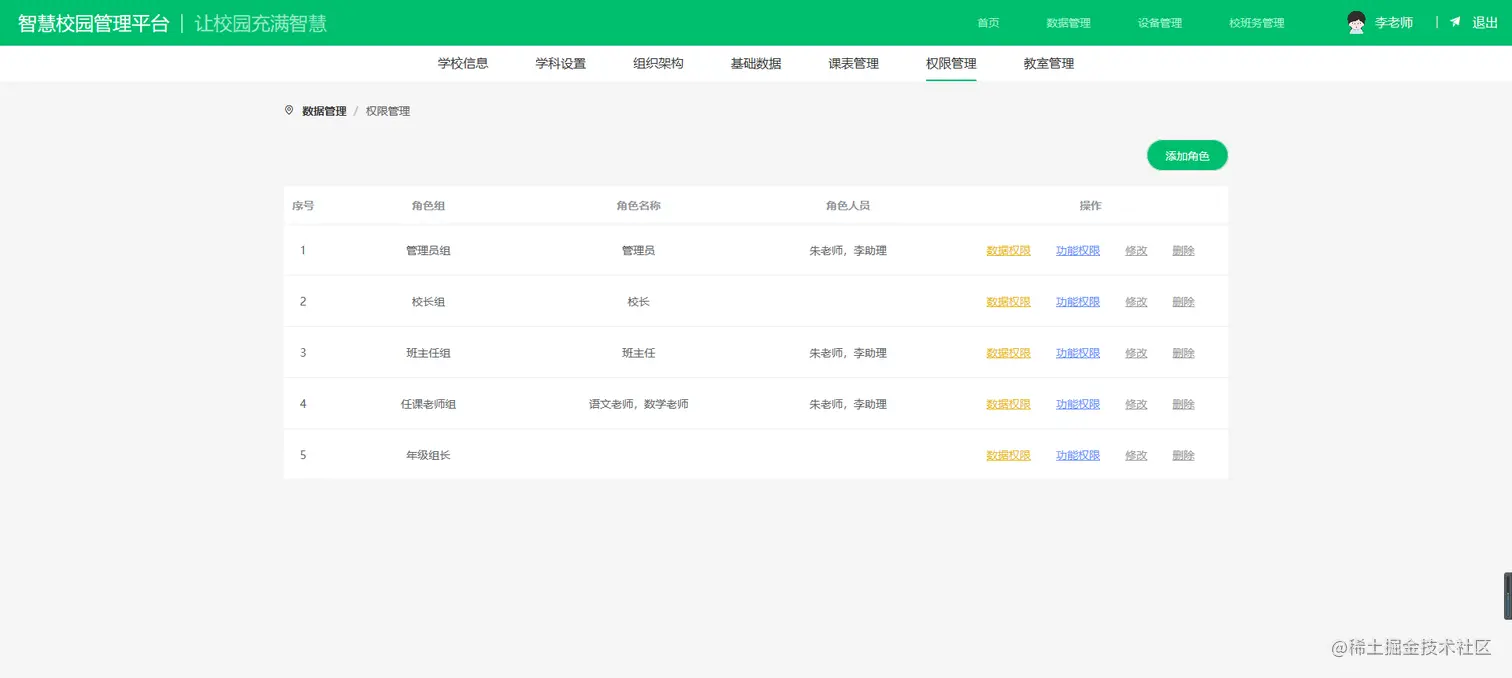The width and height of the screenshot is (1512, 678).
Task: Click 修改 in the 任课老师组 row
Action: tap(1136, 404)
